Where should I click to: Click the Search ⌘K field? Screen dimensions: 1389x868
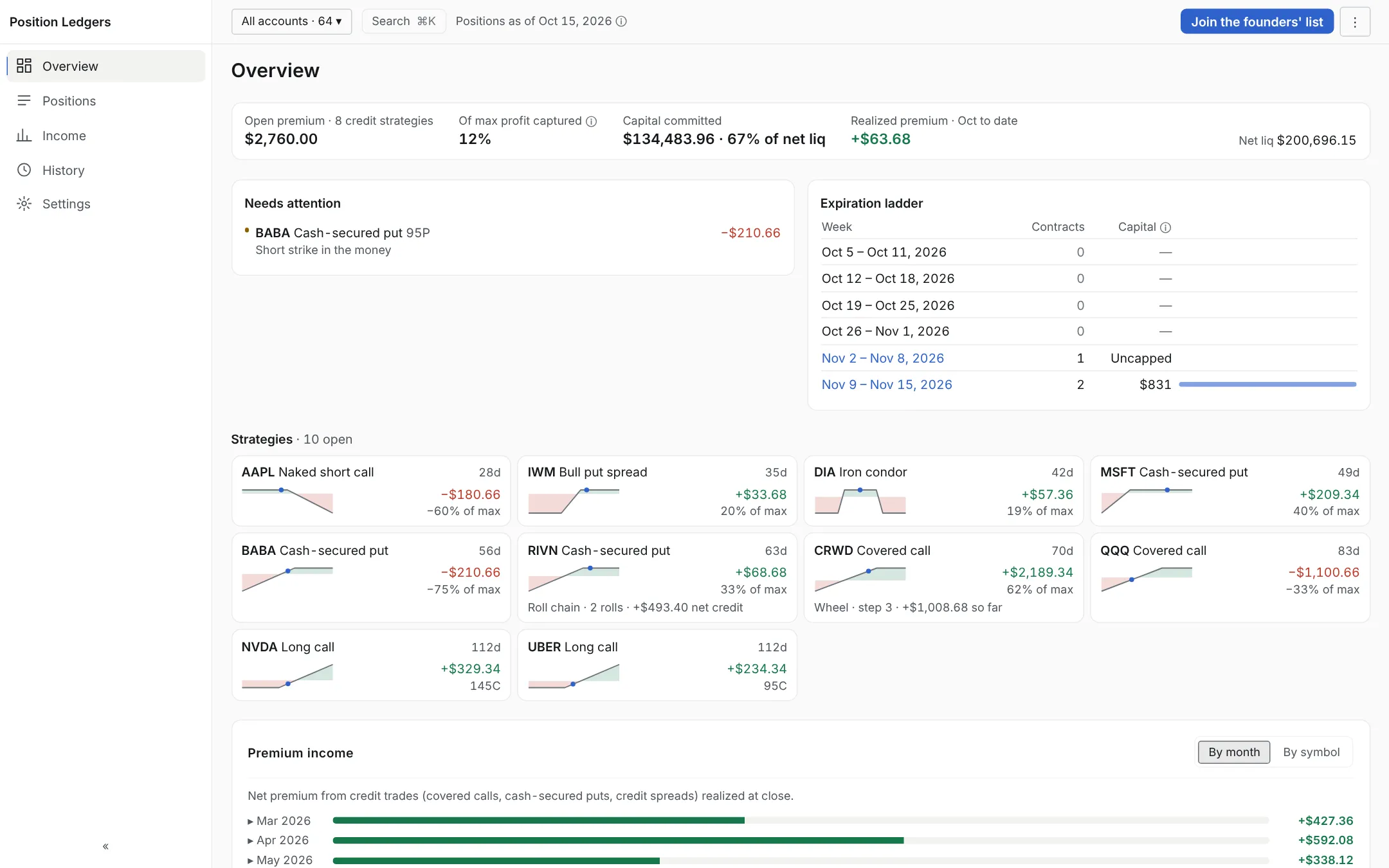(x=403, y=21)
